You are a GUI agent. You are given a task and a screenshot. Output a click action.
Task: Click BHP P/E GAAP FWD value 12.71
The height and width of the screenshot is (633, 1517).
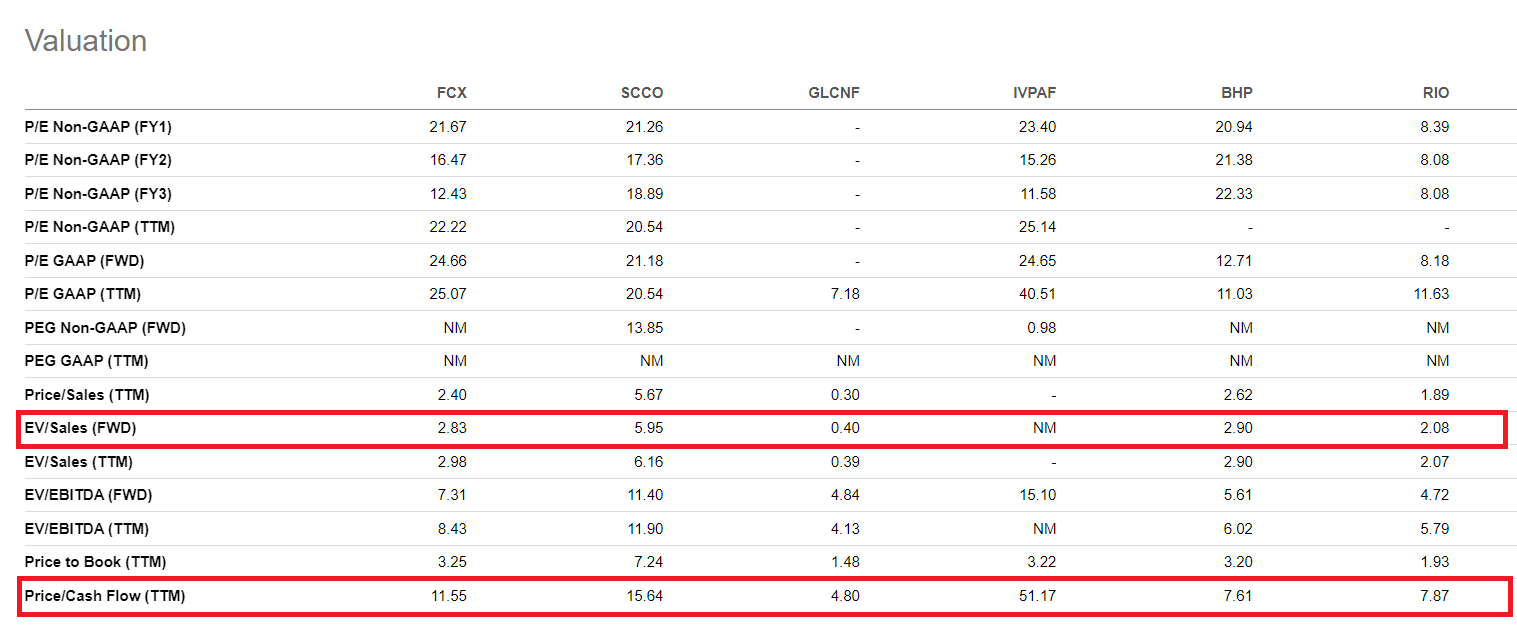click(x=1235, y=261)
